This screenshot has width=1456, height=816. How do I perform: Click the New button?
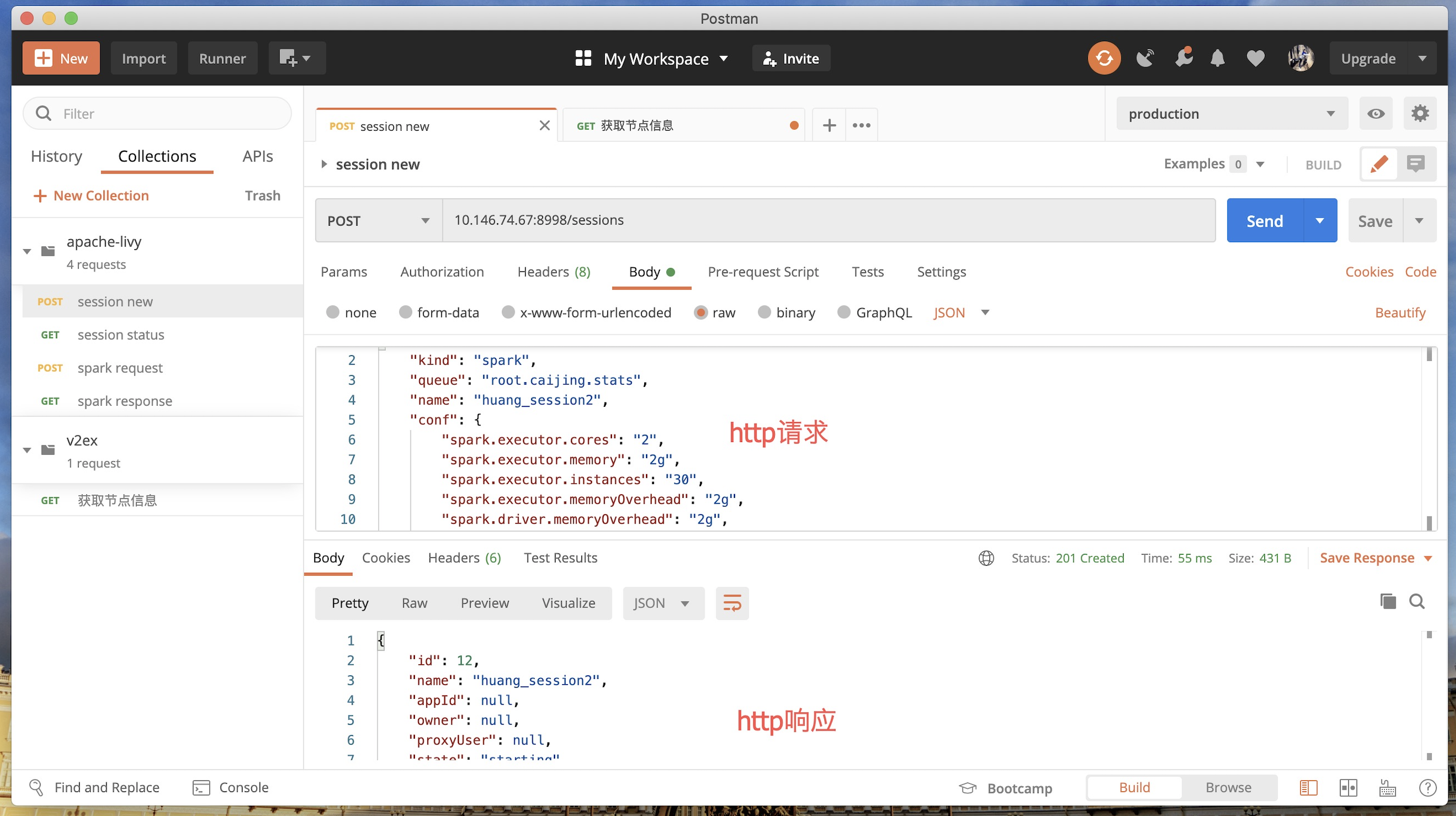(61, 58)
